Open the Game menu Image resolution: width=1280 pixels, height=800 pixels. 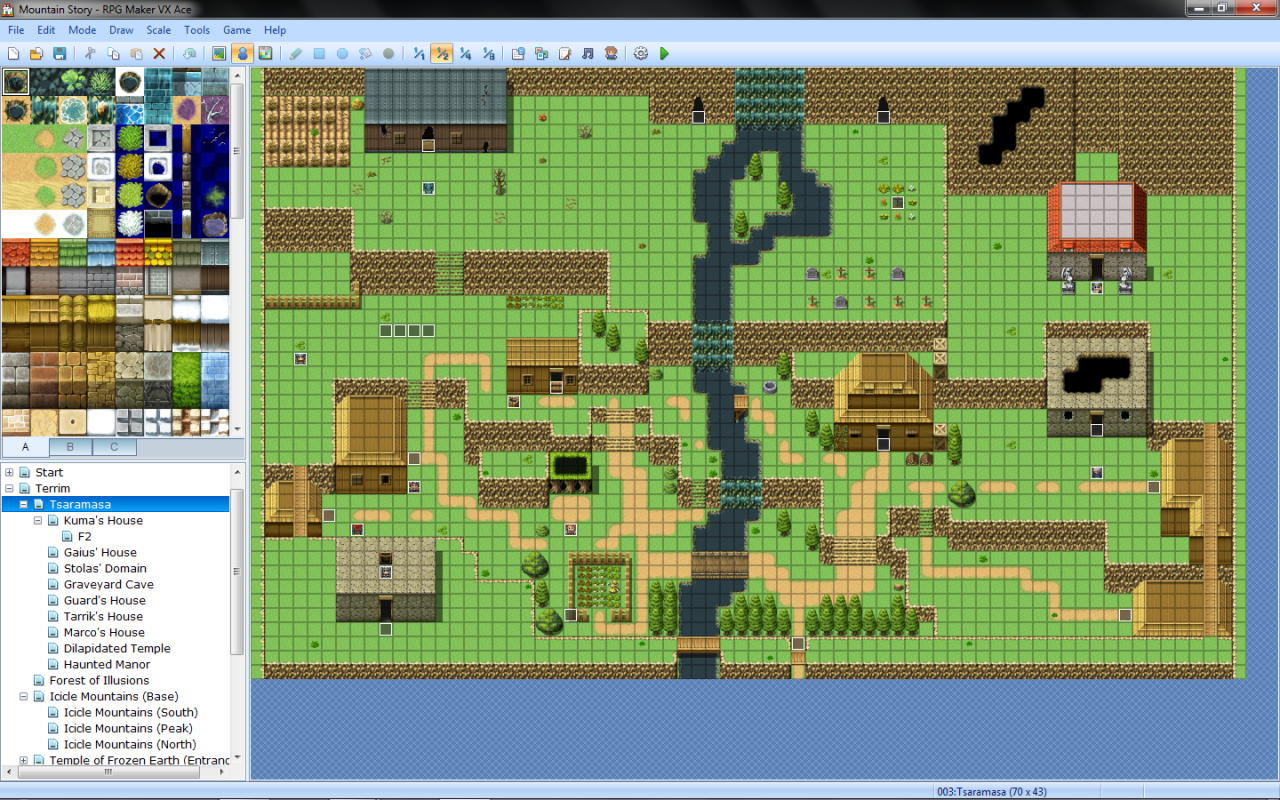237,30
